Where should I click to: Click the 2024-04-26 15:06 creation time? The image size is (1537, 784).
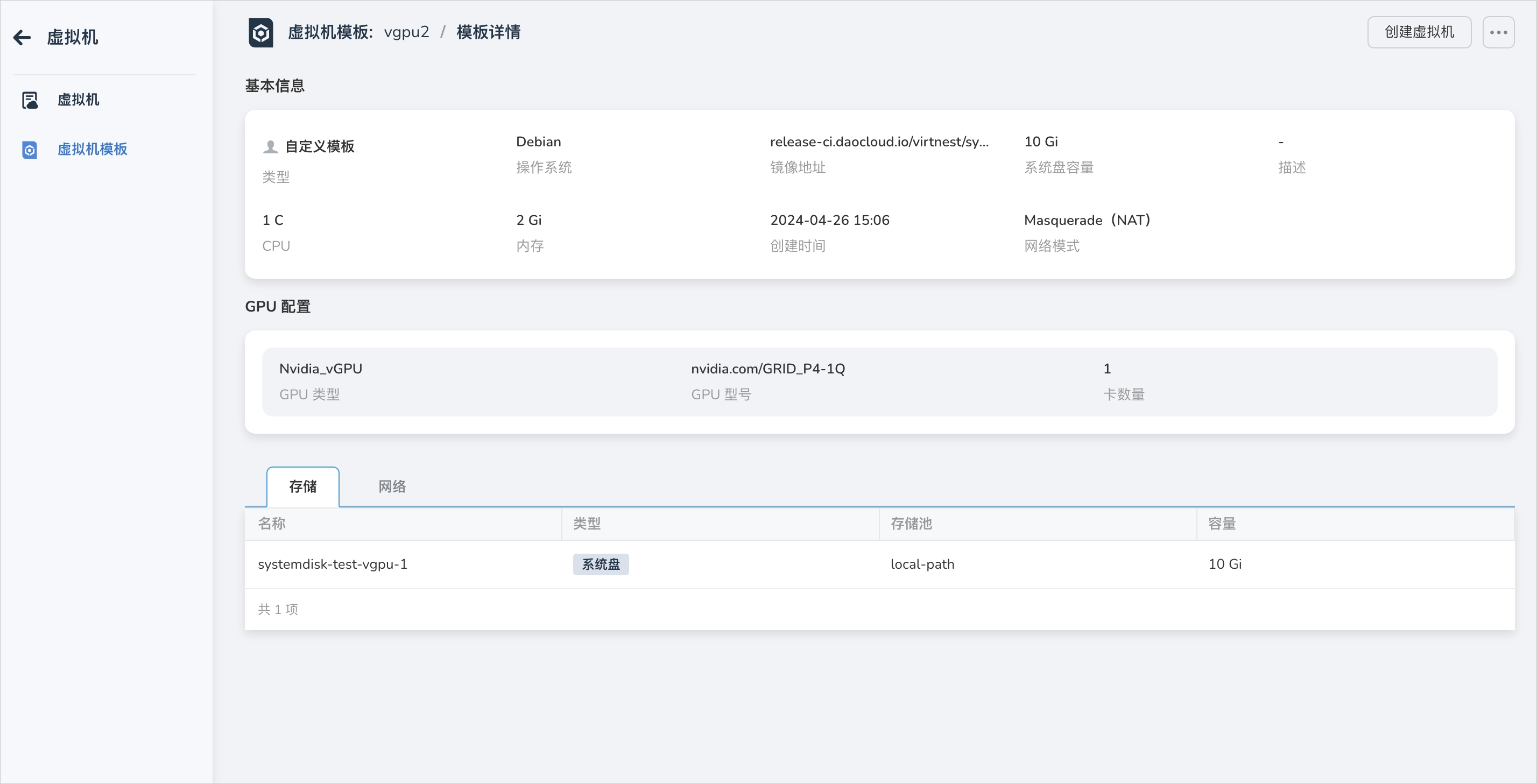(x=829, y=220)
